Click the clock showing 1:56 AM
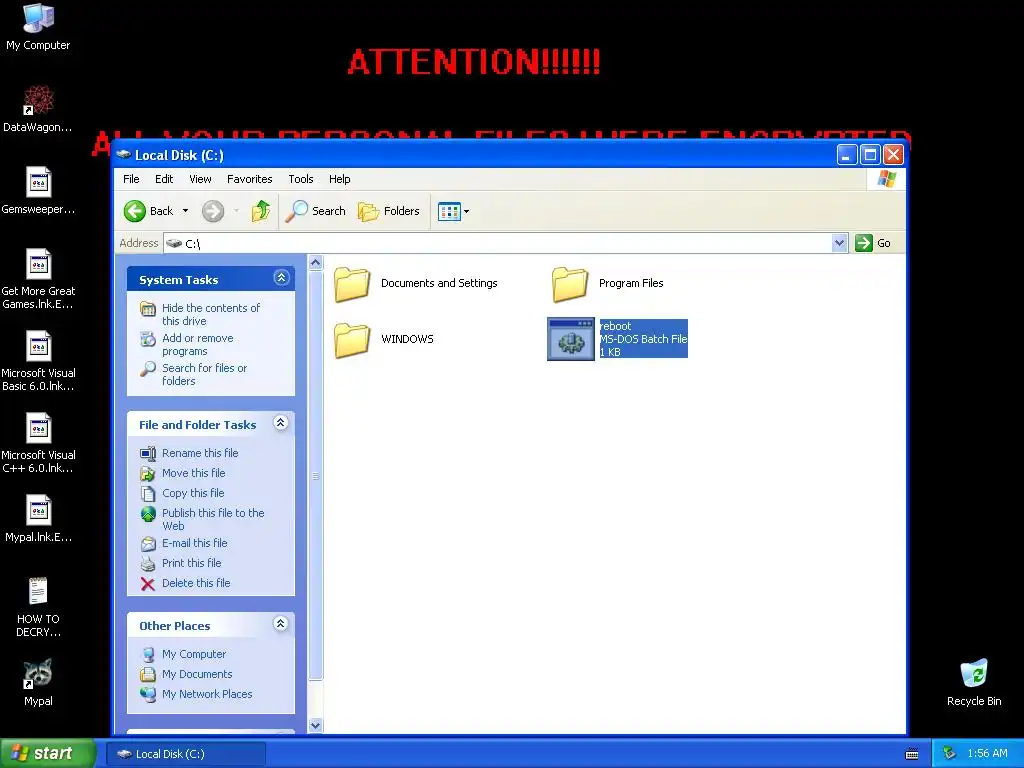1024x768 pixels. 987,754
